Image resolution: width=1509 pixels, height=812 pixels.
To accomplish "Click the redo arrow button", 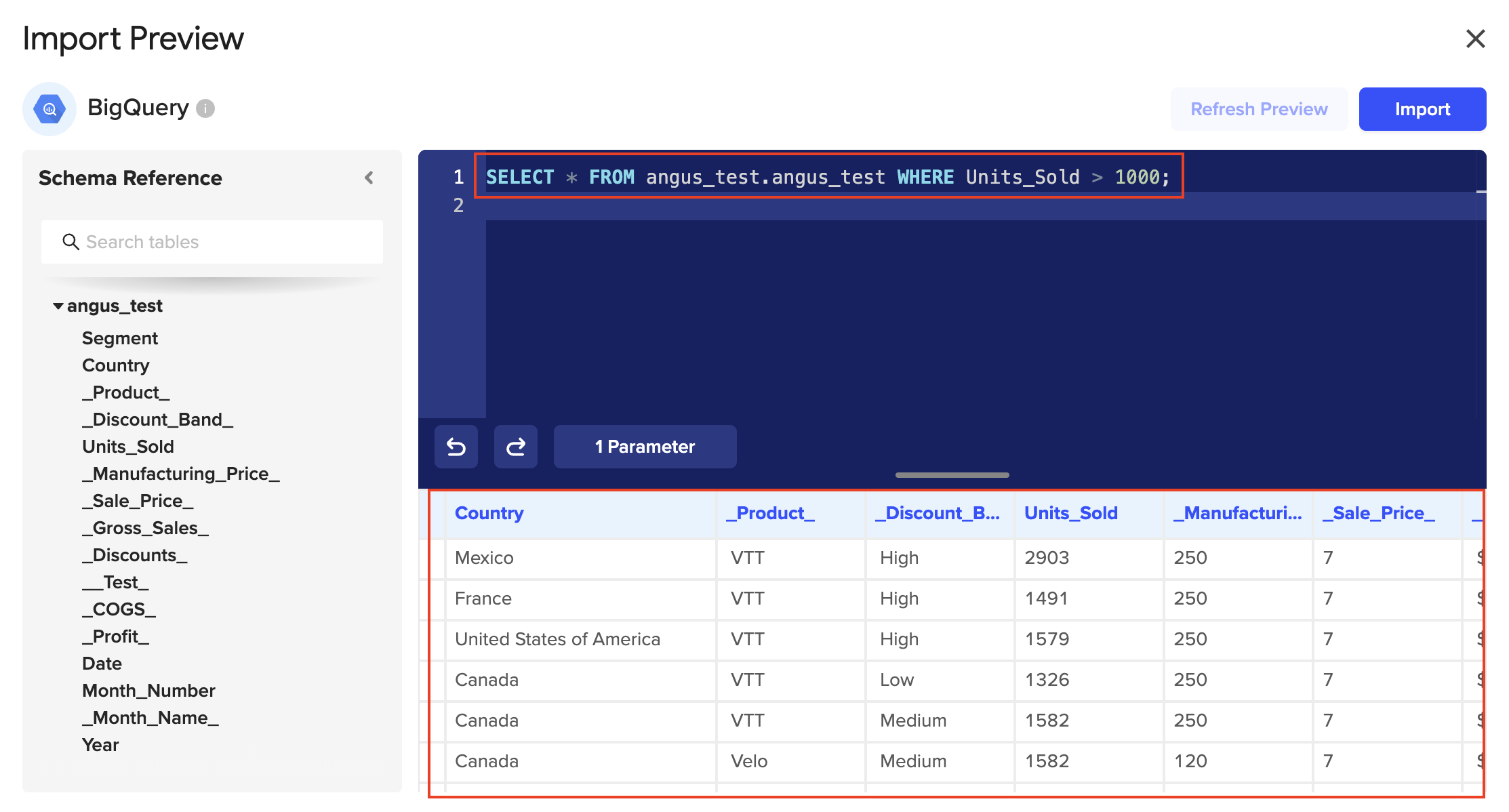I will click(x=515, y=447).
